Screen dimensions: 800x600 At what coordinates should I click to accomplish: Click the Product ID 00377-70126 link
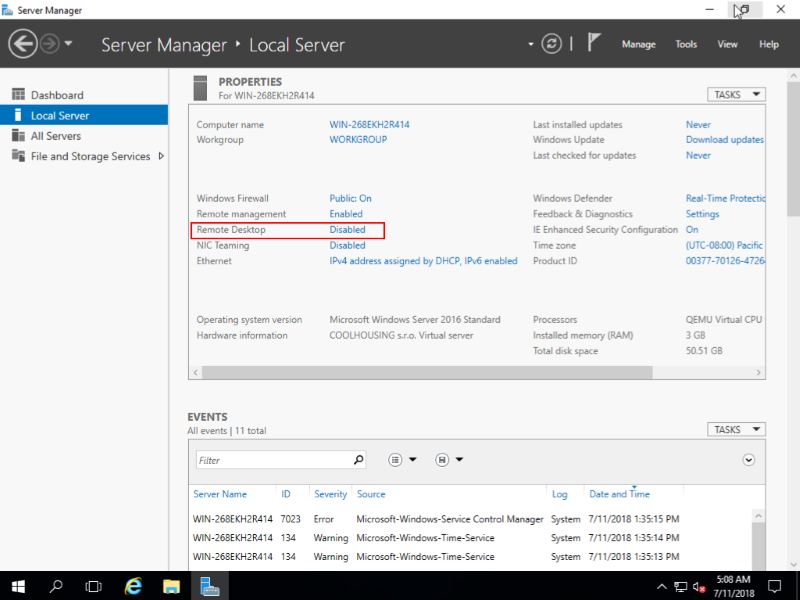pyautogui.click(x=725, y=261)
